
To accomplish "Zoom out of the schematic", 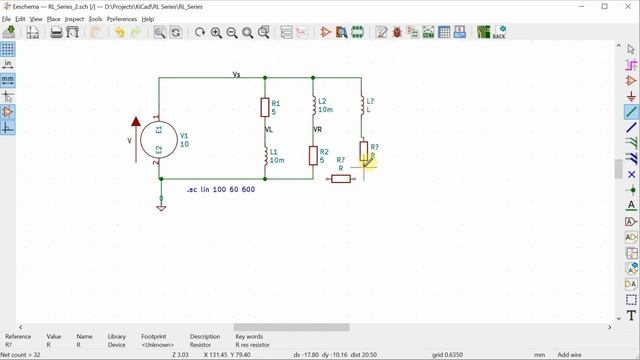I will pos(232,32).
